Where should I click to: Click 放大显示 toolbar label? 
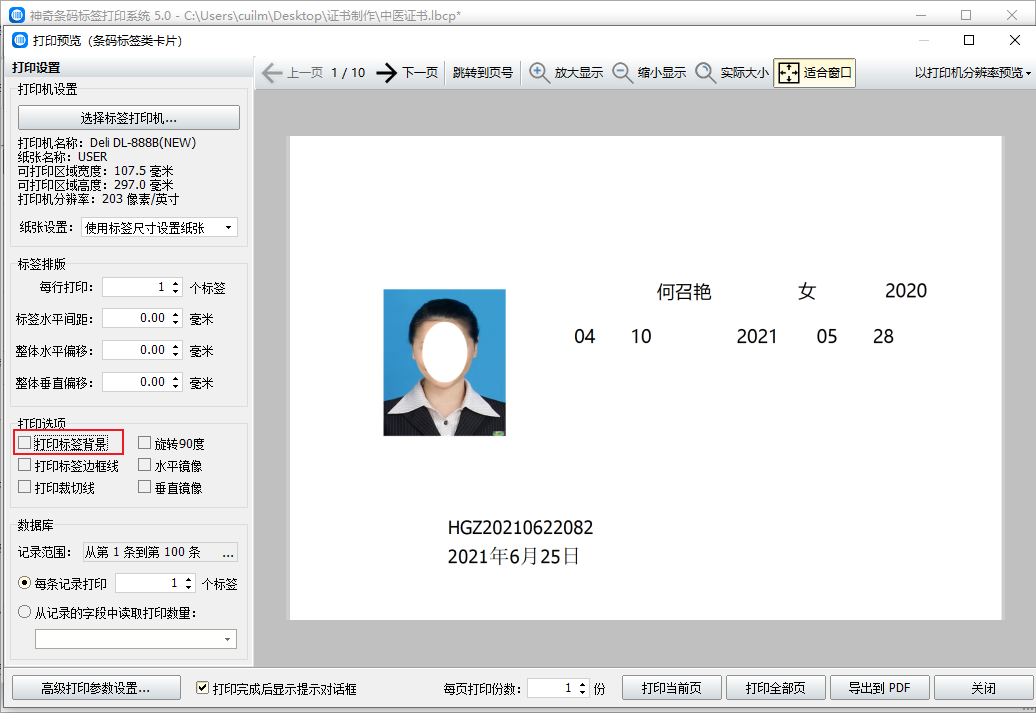click(x=579, y=73)
